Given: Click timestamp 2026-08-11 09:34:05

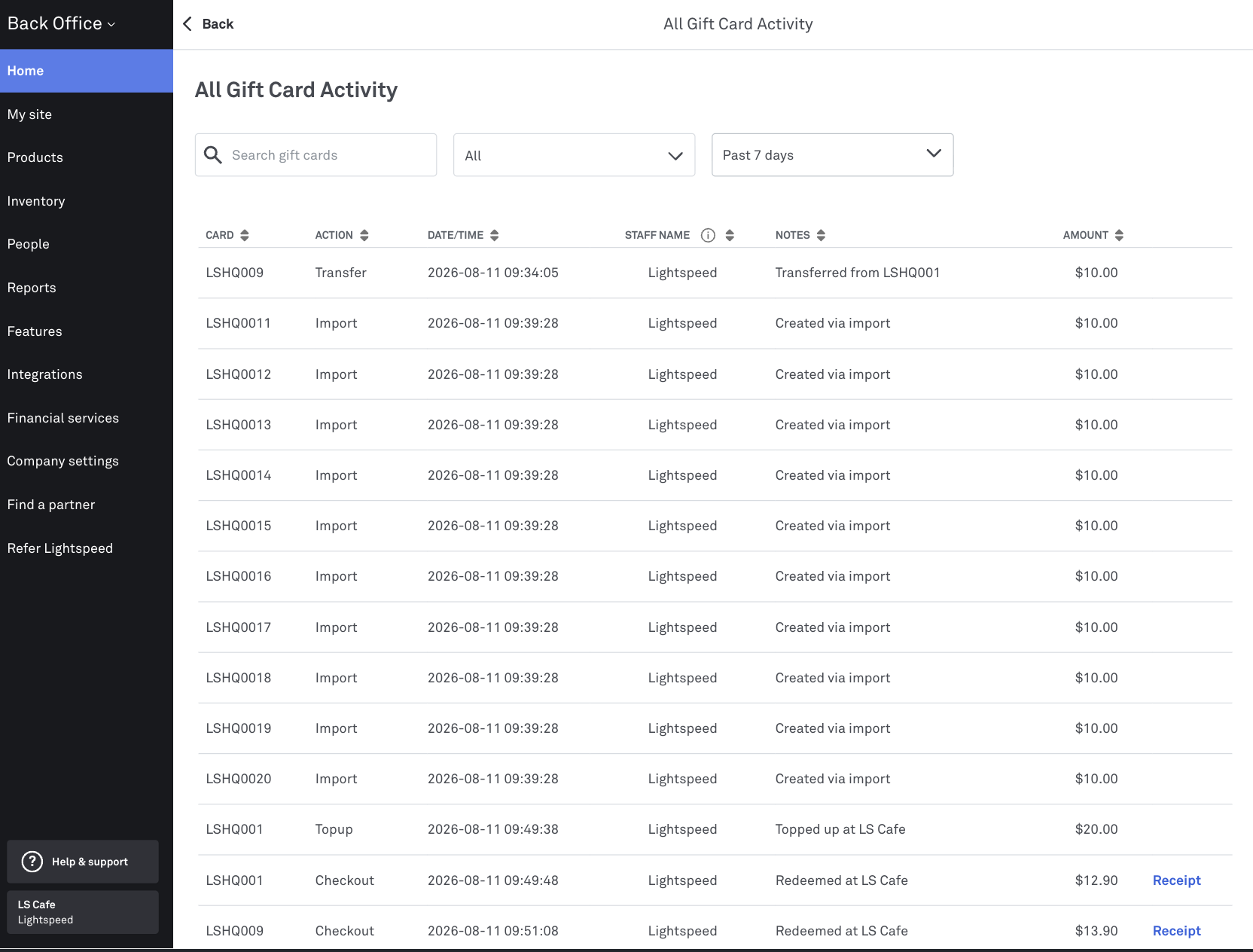Looking at the screenshot, I should pyautogui.click(x=493, y=273).
